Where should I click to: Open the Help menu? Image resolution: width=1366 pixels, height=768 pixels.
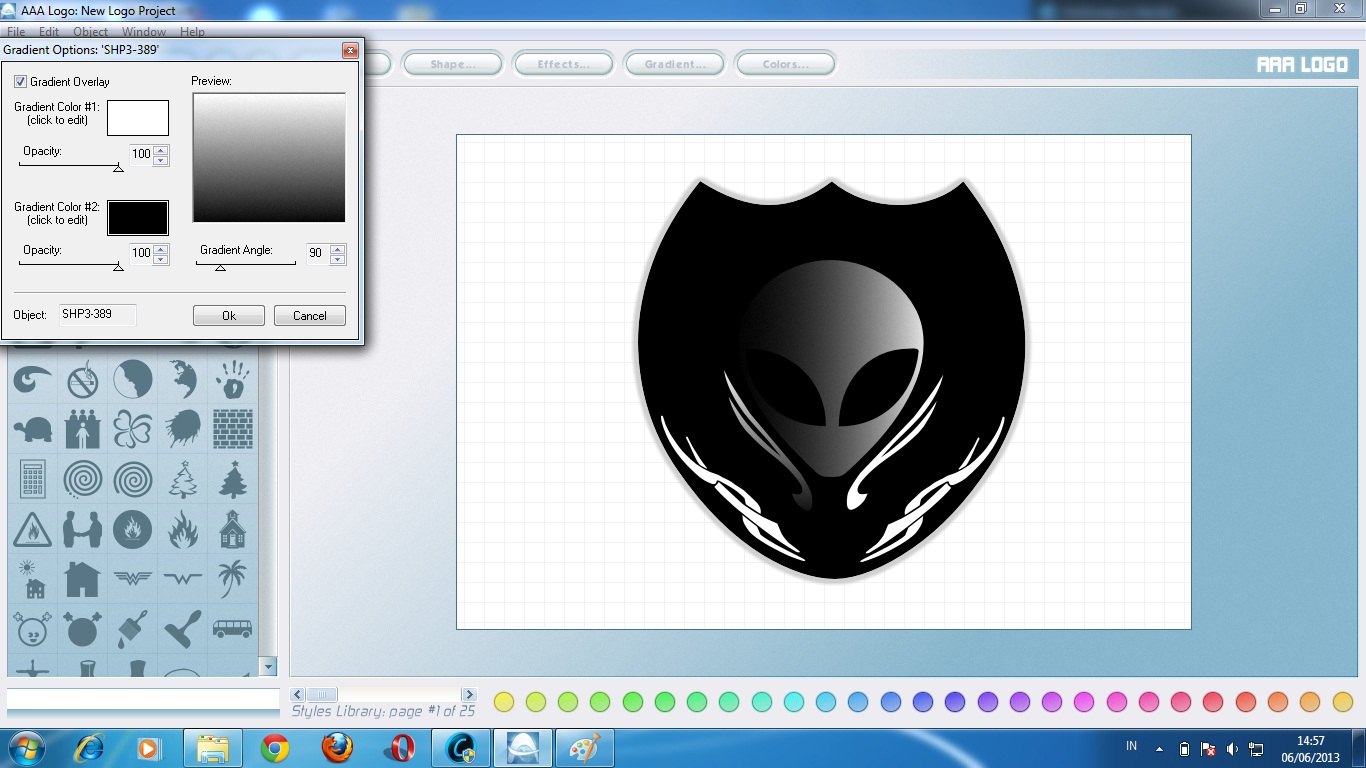tap(192, 32)
